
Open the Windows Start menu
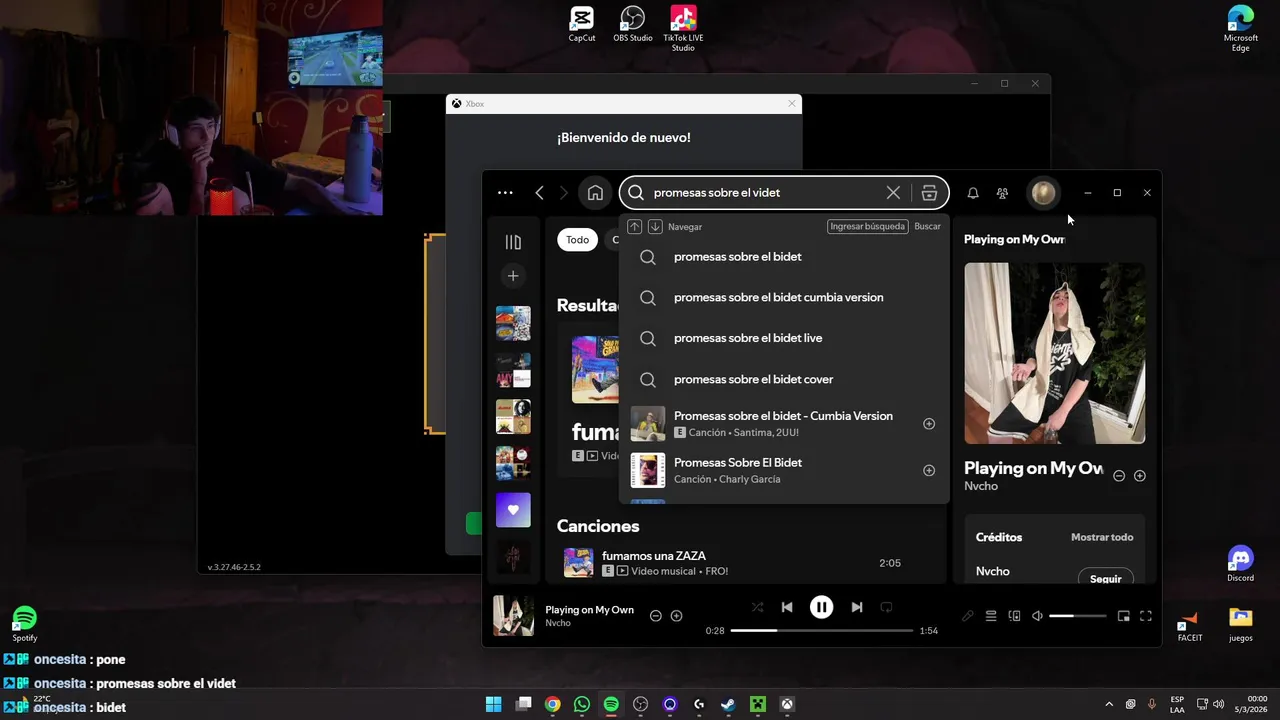pos(493,704)
